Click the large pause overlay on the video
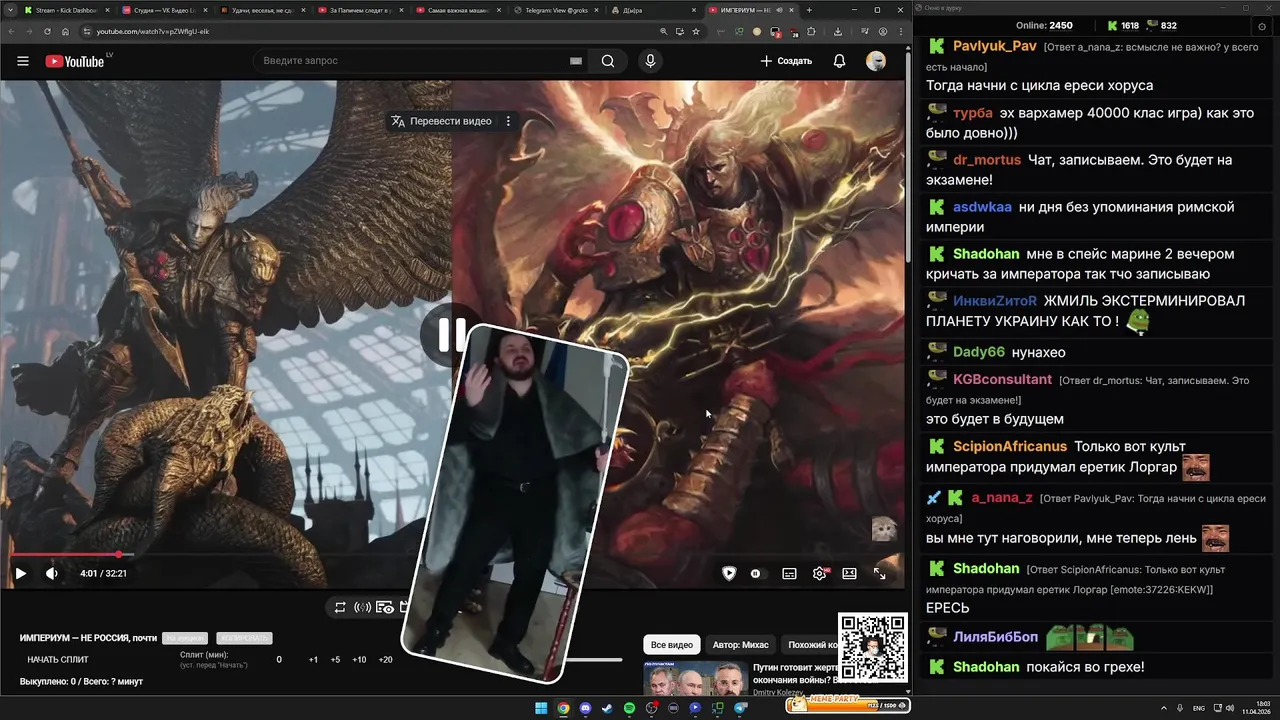Image resolution: width=1280 pixels, height=720 pixels. (452, 335)
